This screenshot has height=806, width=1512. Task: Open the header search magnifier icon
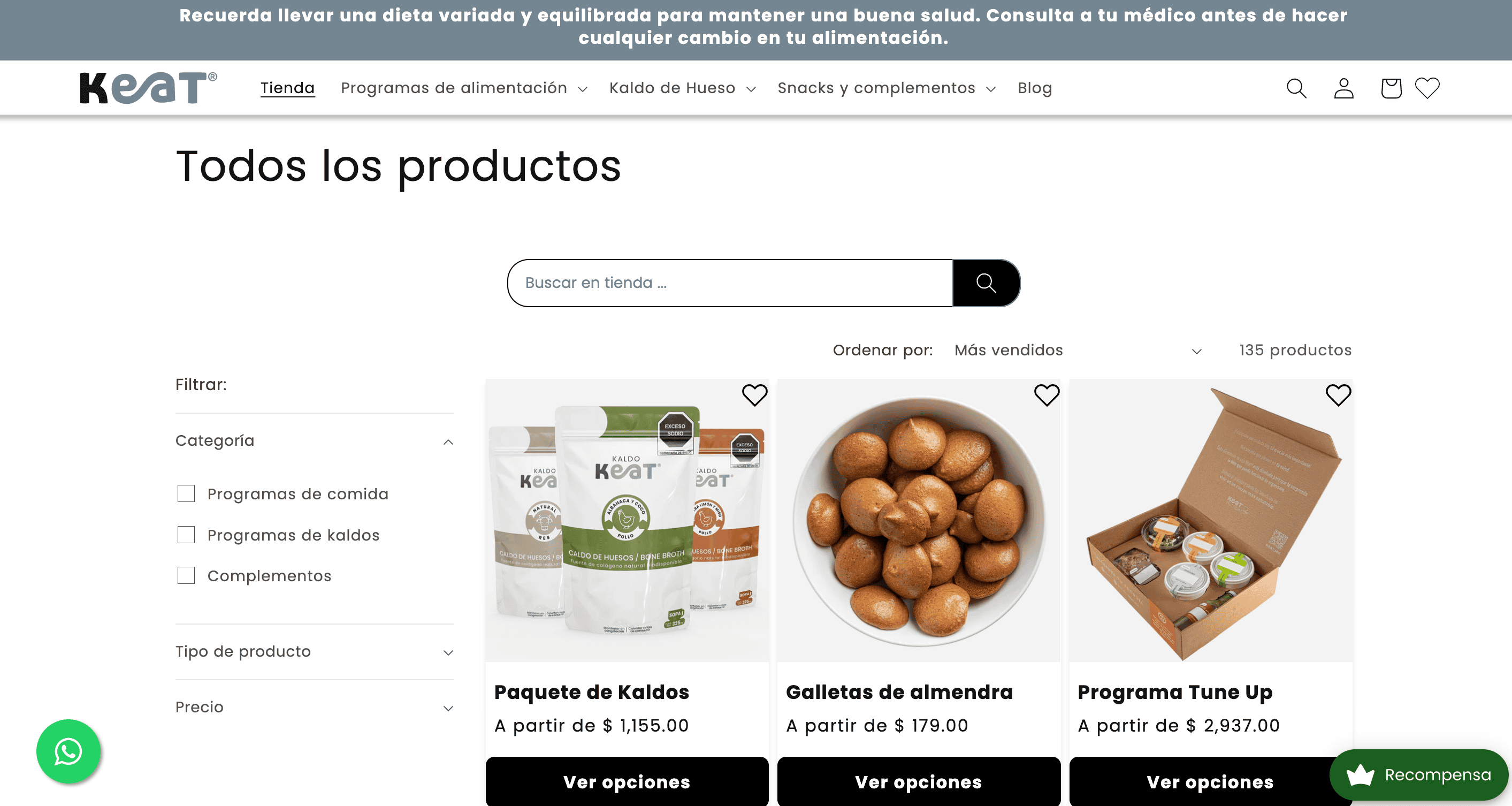tap(1296, 88)
